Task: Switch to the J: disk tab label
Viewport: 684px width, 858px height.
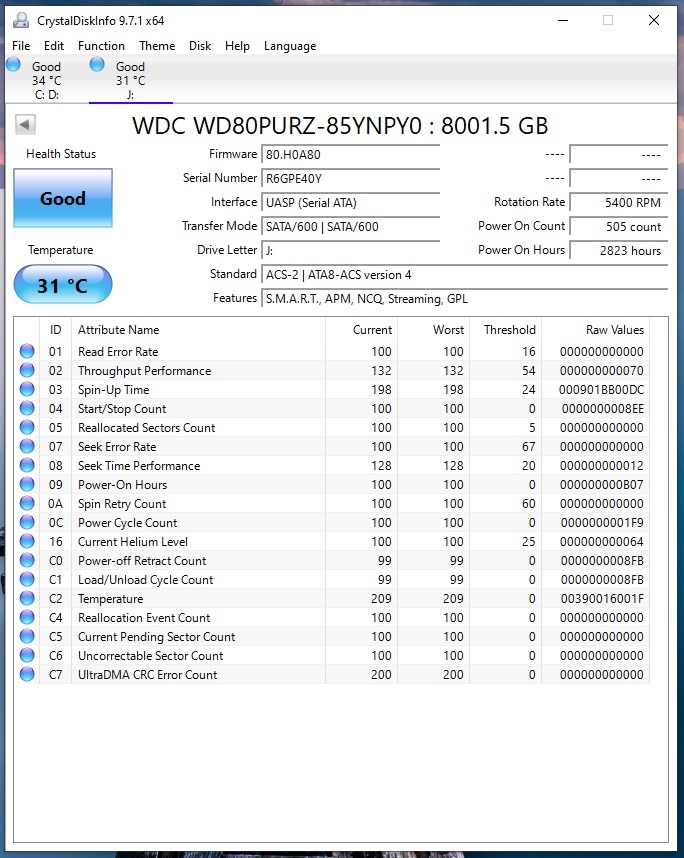Action: coord(130,80)
